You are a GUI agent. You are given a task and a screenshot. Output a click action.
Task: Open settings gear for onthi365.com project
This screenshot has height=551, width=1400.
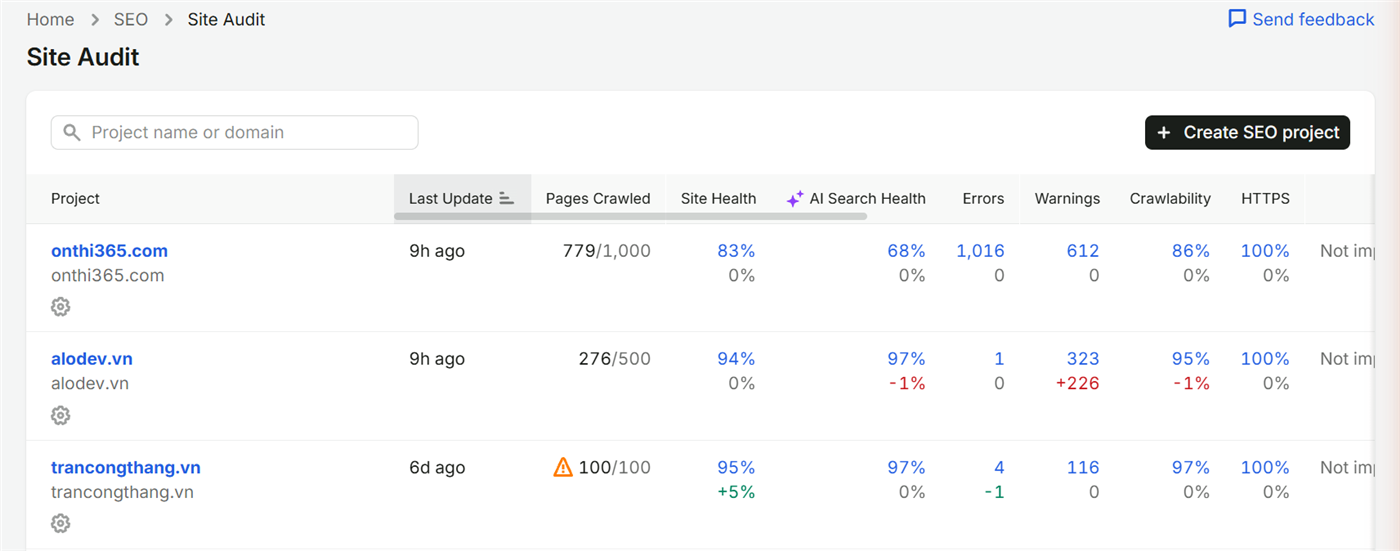tap(61, 307)
